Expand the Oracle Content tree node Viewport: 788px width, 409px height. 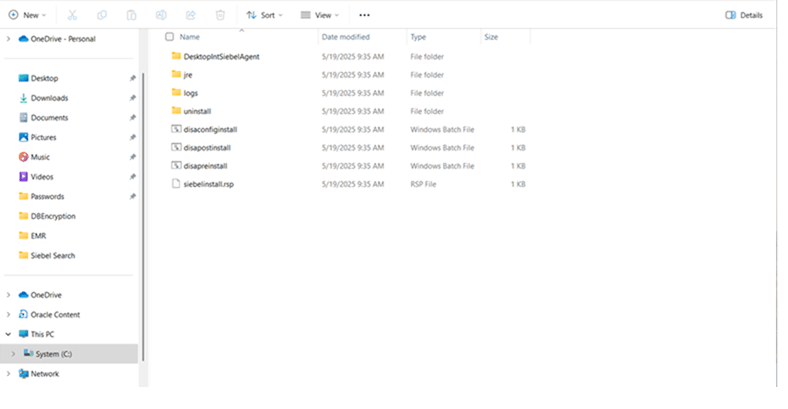click(8, 315)
